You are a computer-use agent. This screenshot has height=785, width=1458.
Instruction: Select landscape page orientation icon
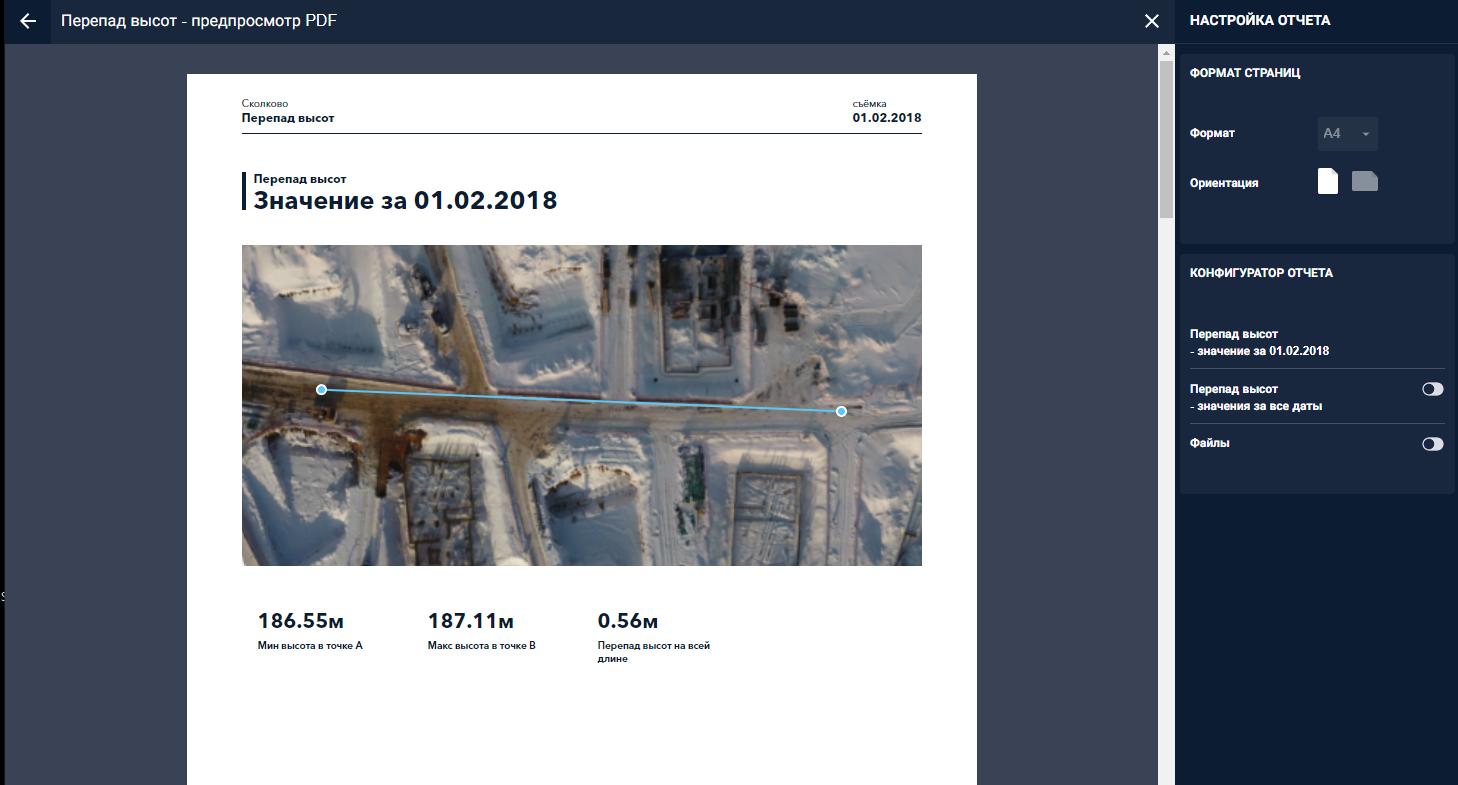(x=1364, y=181)
